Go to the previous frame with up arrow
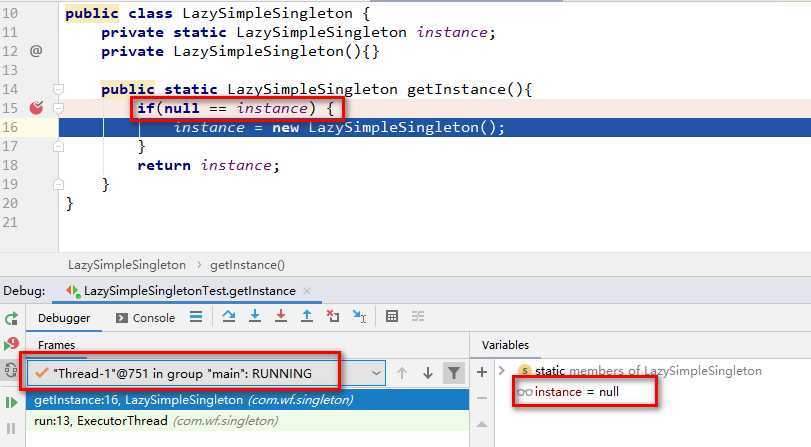This screenshot has height=447, width=811. click(x=402, y=373)
